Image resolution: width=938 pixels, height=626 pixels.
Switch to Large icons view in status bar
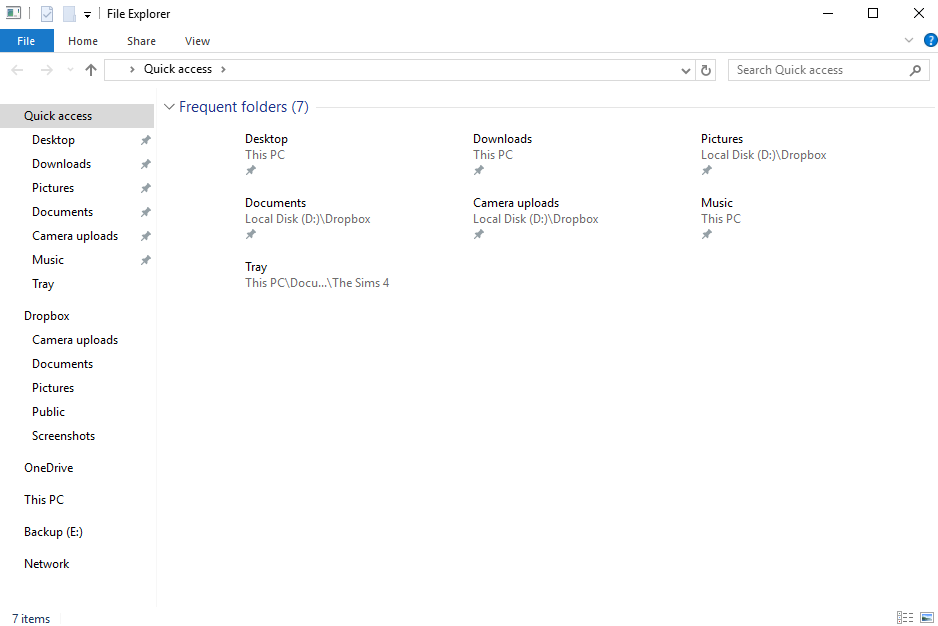click(x=927, y=617)
